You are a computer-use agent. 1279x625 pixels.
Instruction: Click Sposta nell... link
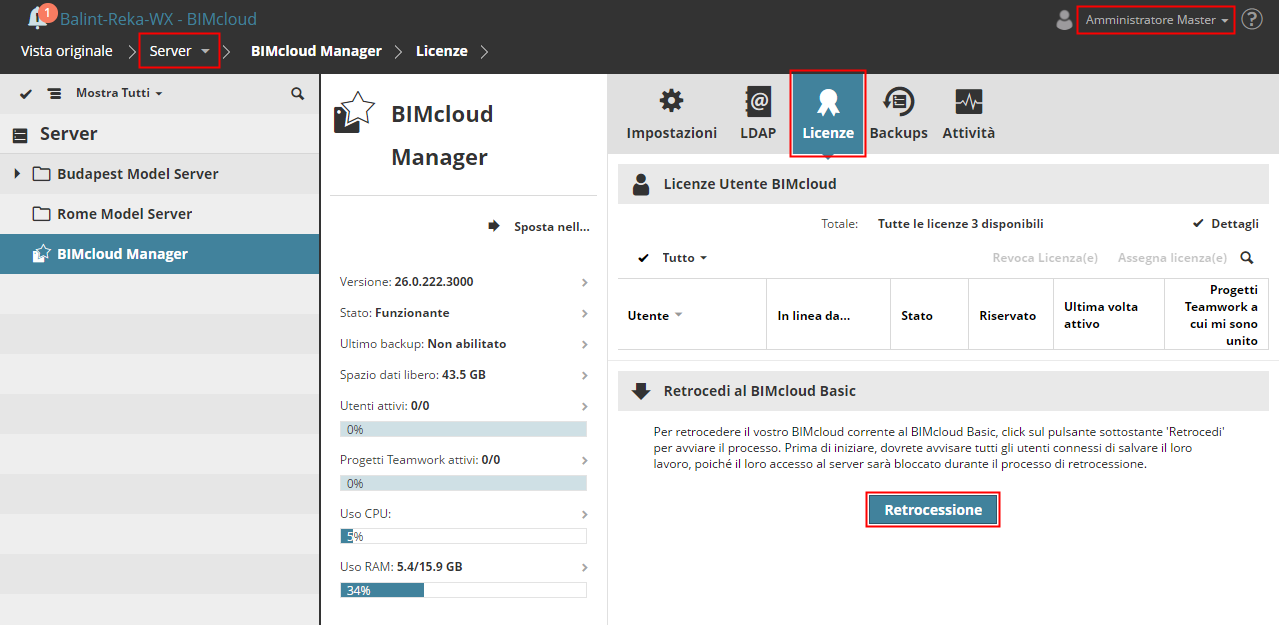tap(552, 227)
